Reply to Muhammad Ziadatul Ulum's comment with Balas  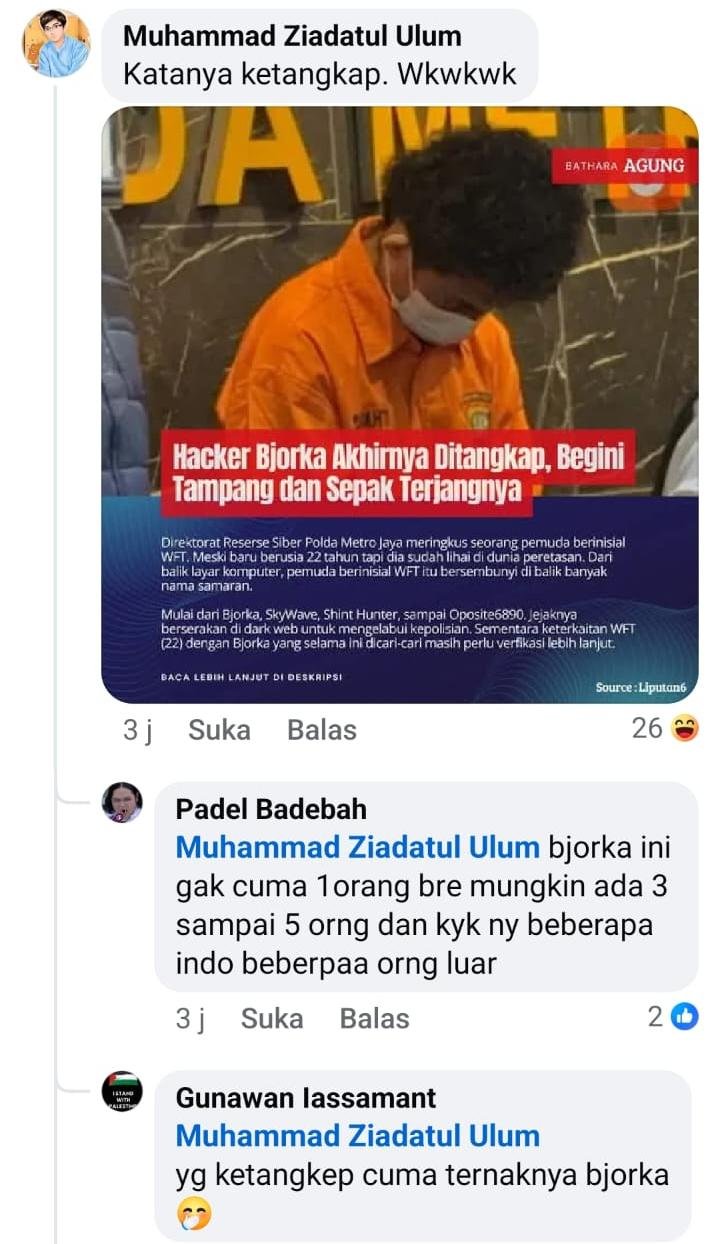click(x=322, y=730)
